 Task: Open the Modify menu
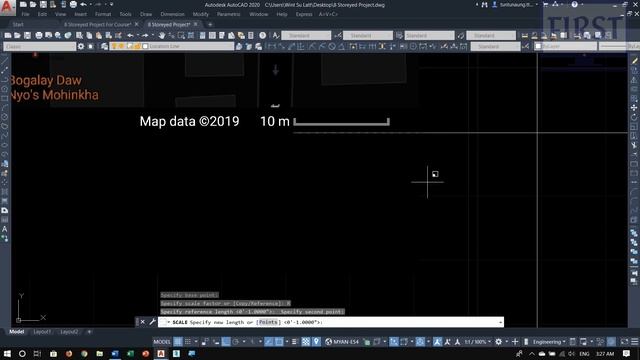coord(200,14)
